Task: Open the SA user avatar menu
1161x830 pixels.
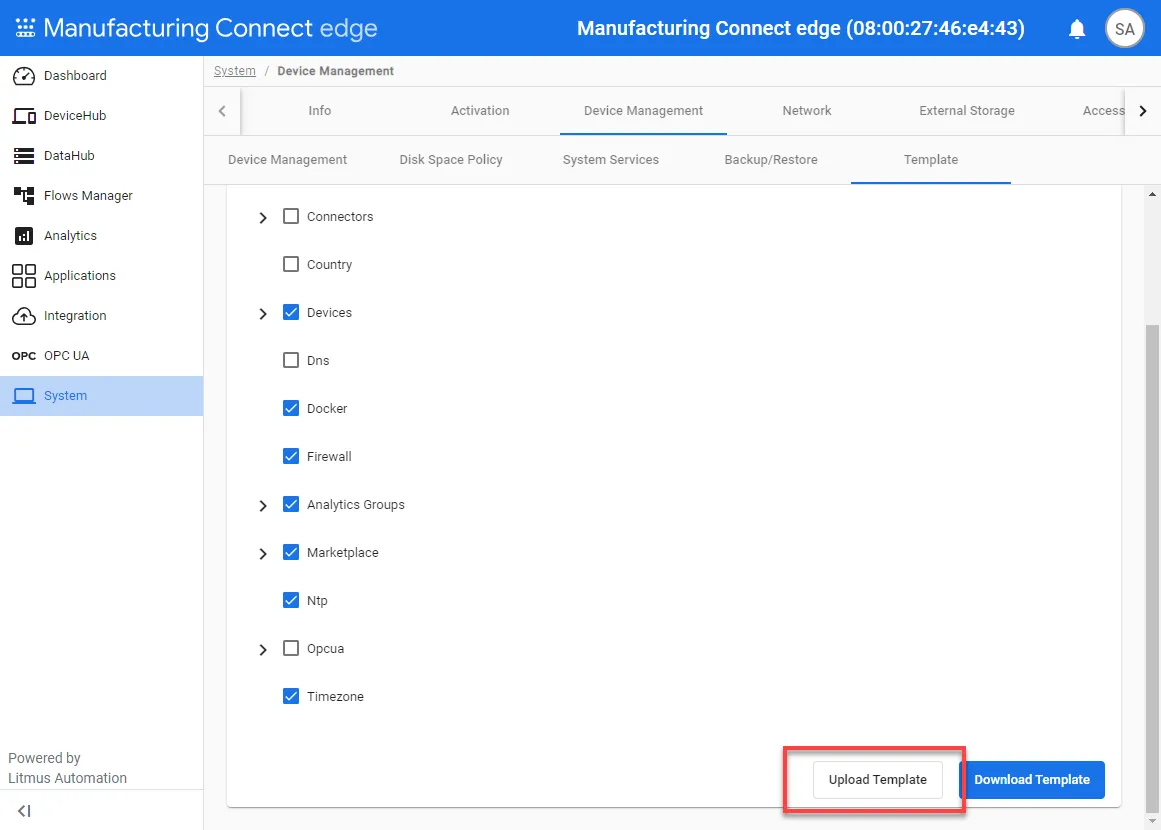Action: coord(1124,29)
